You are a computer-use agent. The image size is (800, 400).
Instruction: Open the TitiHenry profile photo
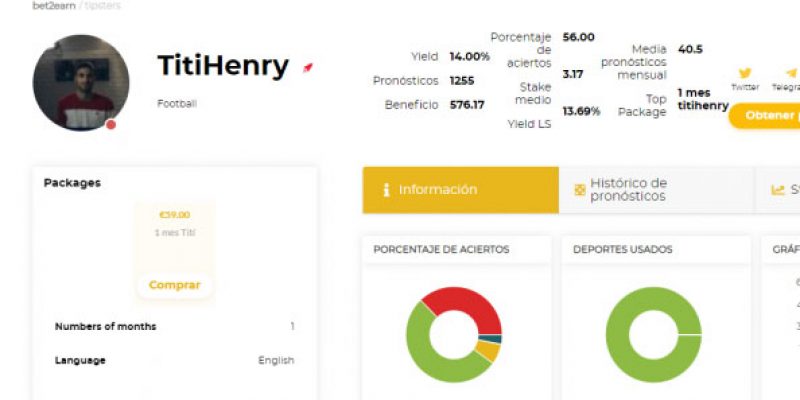80,83
